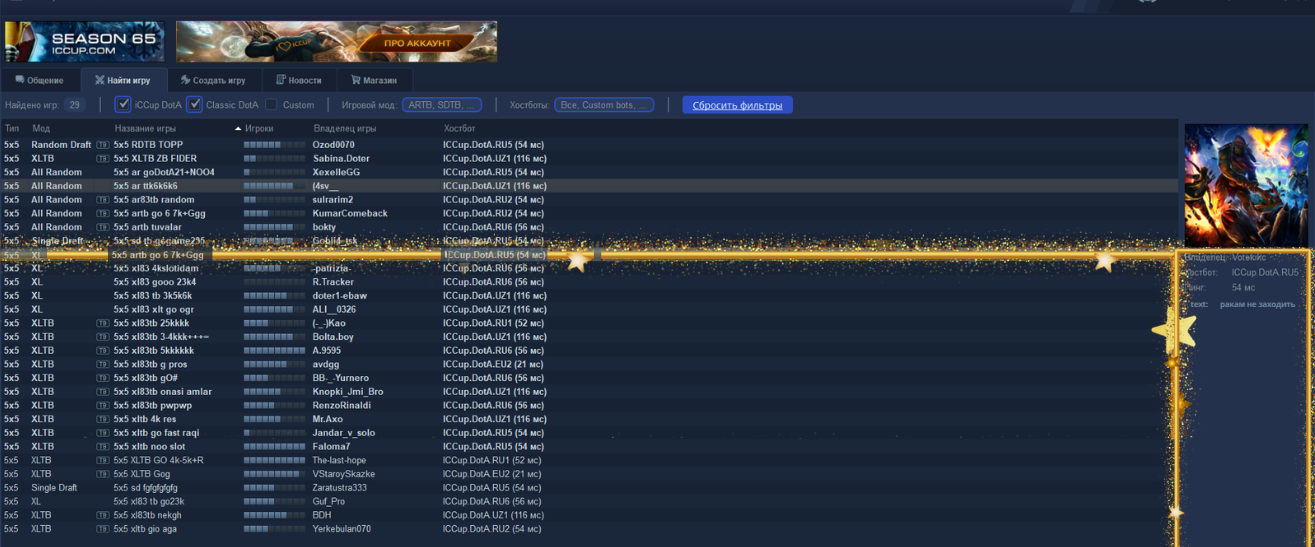Select the hero artwork thumbnail
This screenshot has height=547, width=1315.
(x=1246, y=186)
